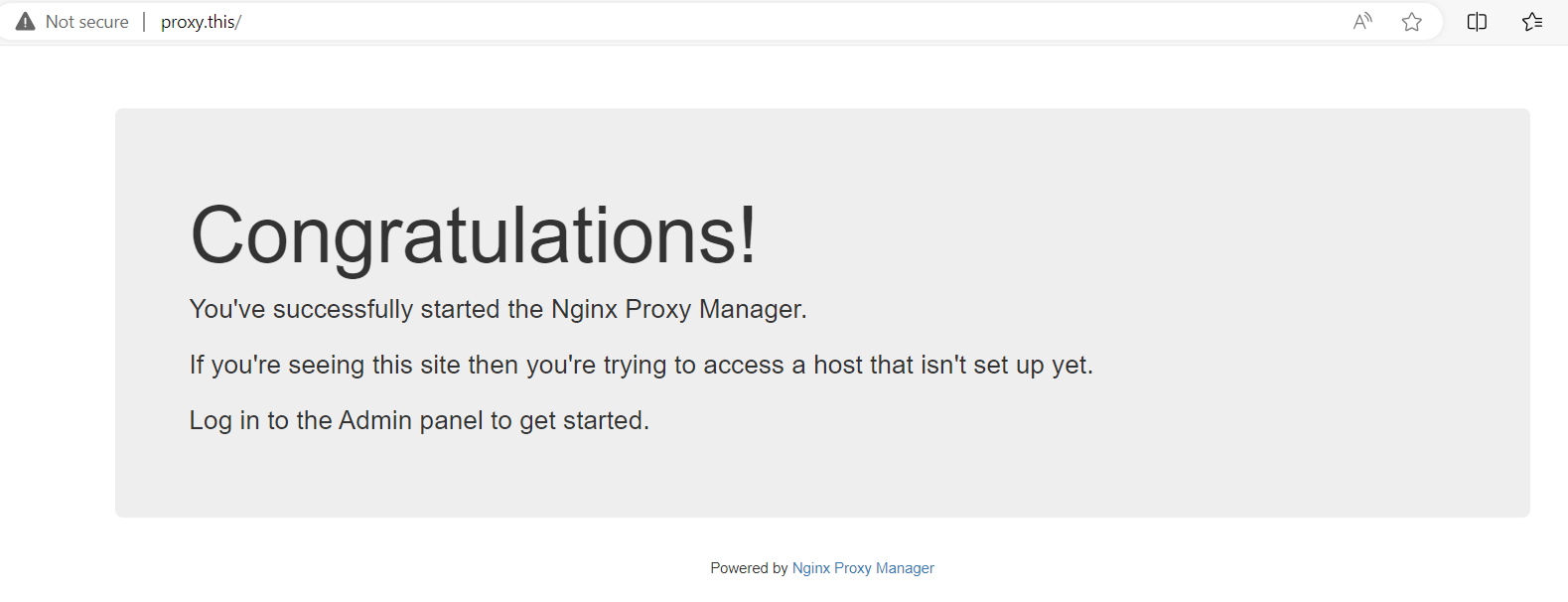The width and height of the screenshot is (1568, 602).
Task: Activate the Read aloud icon
Action: click(1362, 21)
